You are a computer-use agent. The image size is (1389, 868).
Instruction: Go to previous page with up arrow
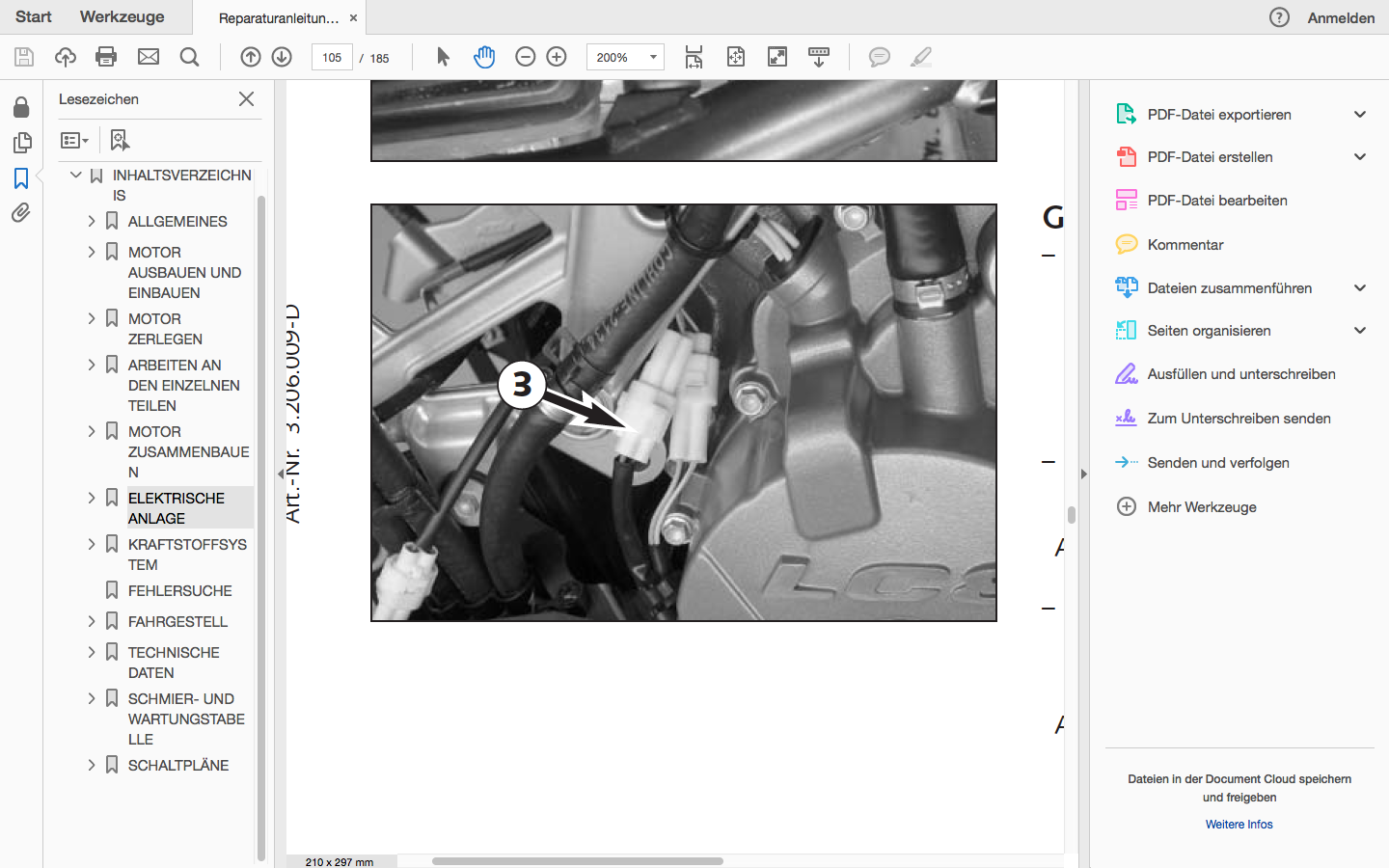coord(251,57)
